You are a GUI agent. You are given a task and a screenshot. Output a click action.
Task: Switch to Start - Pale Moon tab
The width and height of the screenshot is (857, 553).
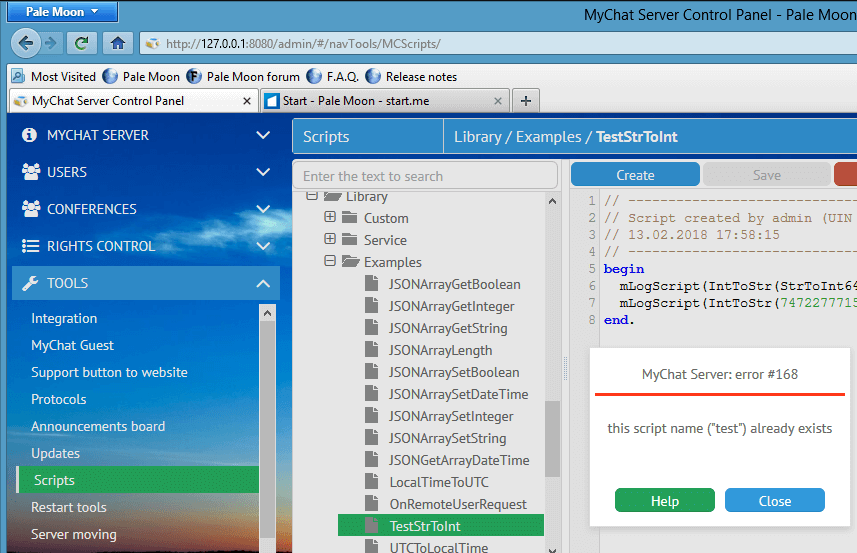pyautogui.click(x=386, y=101)
